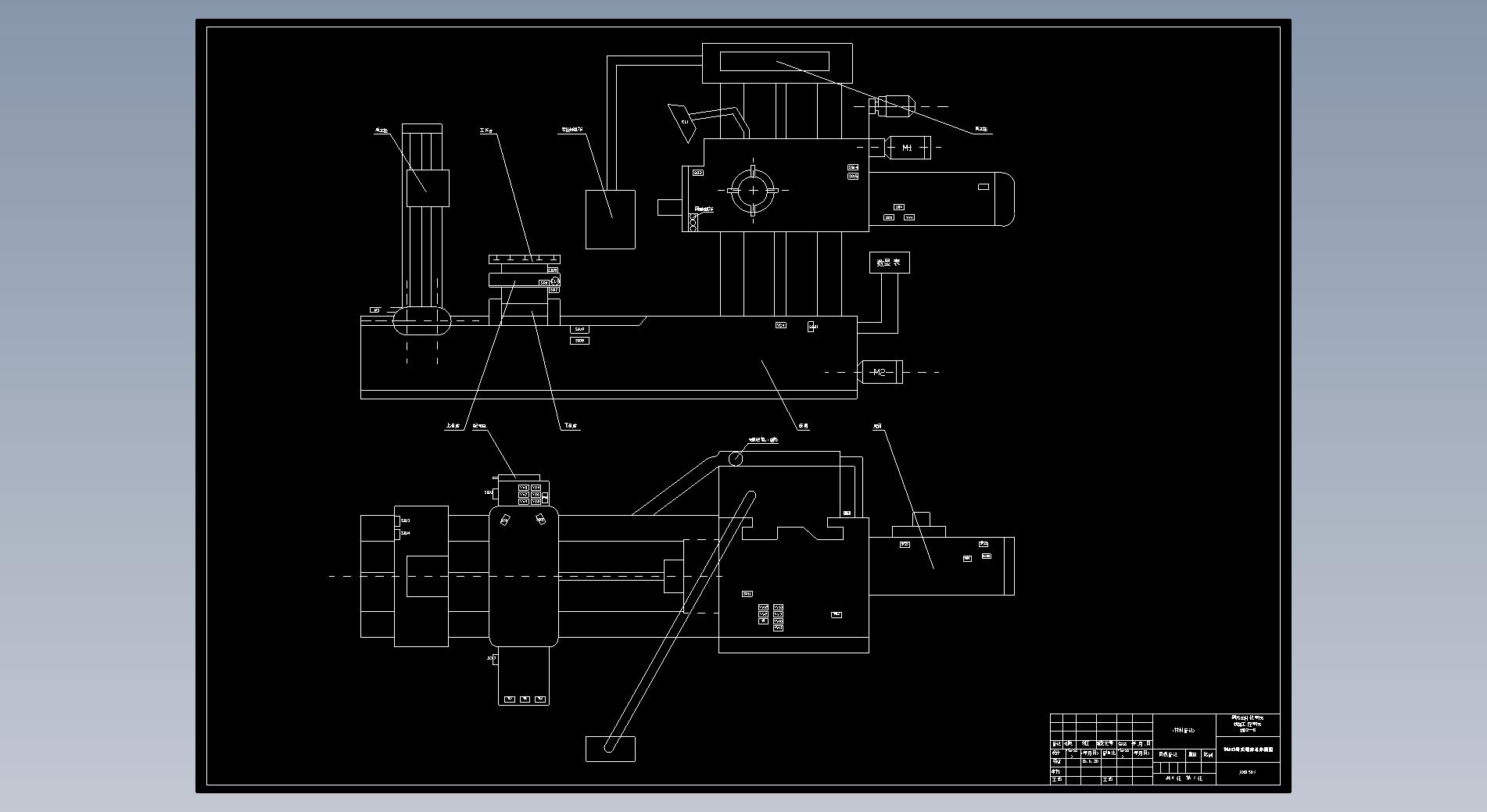Screen dimensions: 1487x812
Task: Select the pendant box at diagonal arm end
Action: coord(610,748)
